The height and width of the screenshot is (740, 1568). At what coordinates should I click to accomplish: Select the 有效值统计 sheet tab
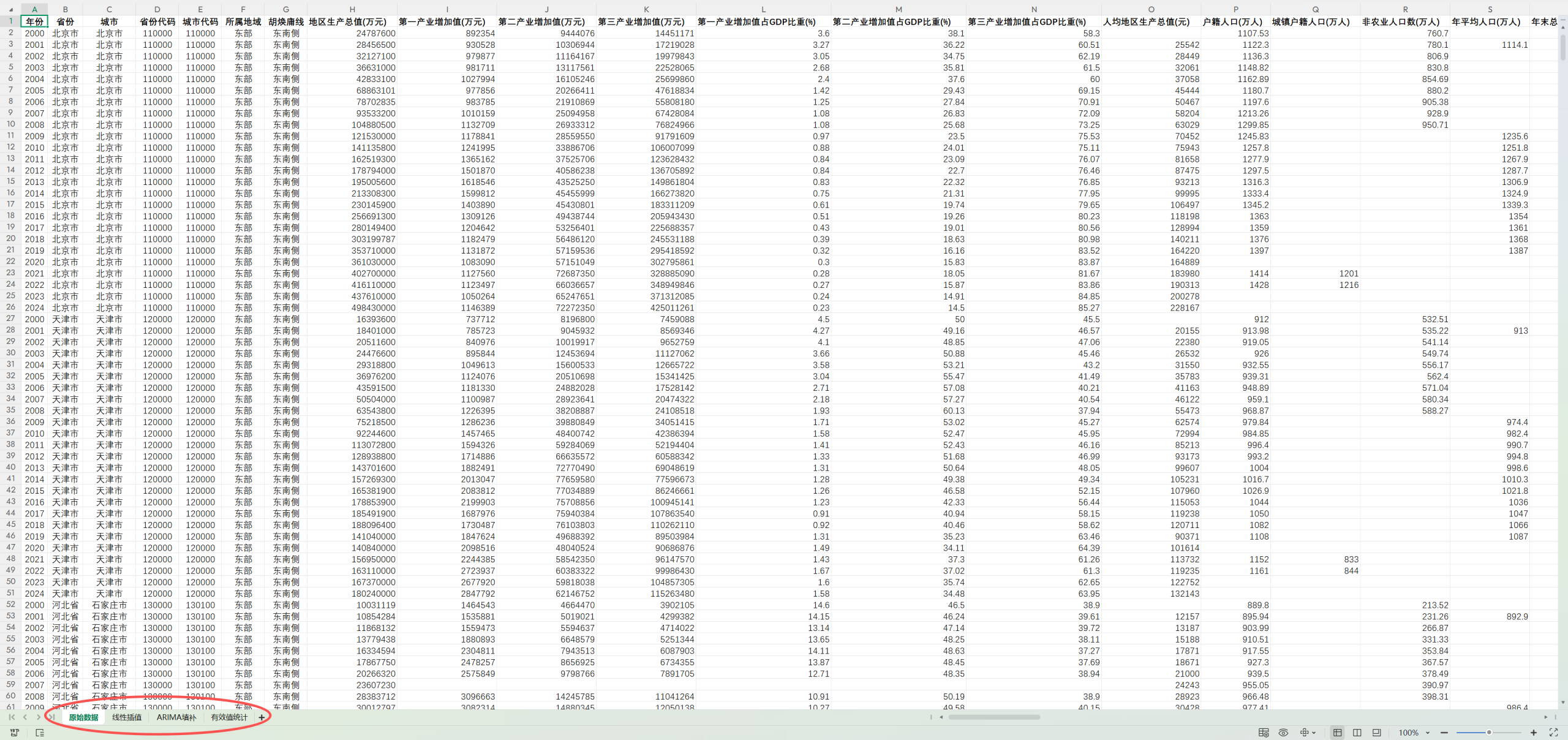coord(229,717)
